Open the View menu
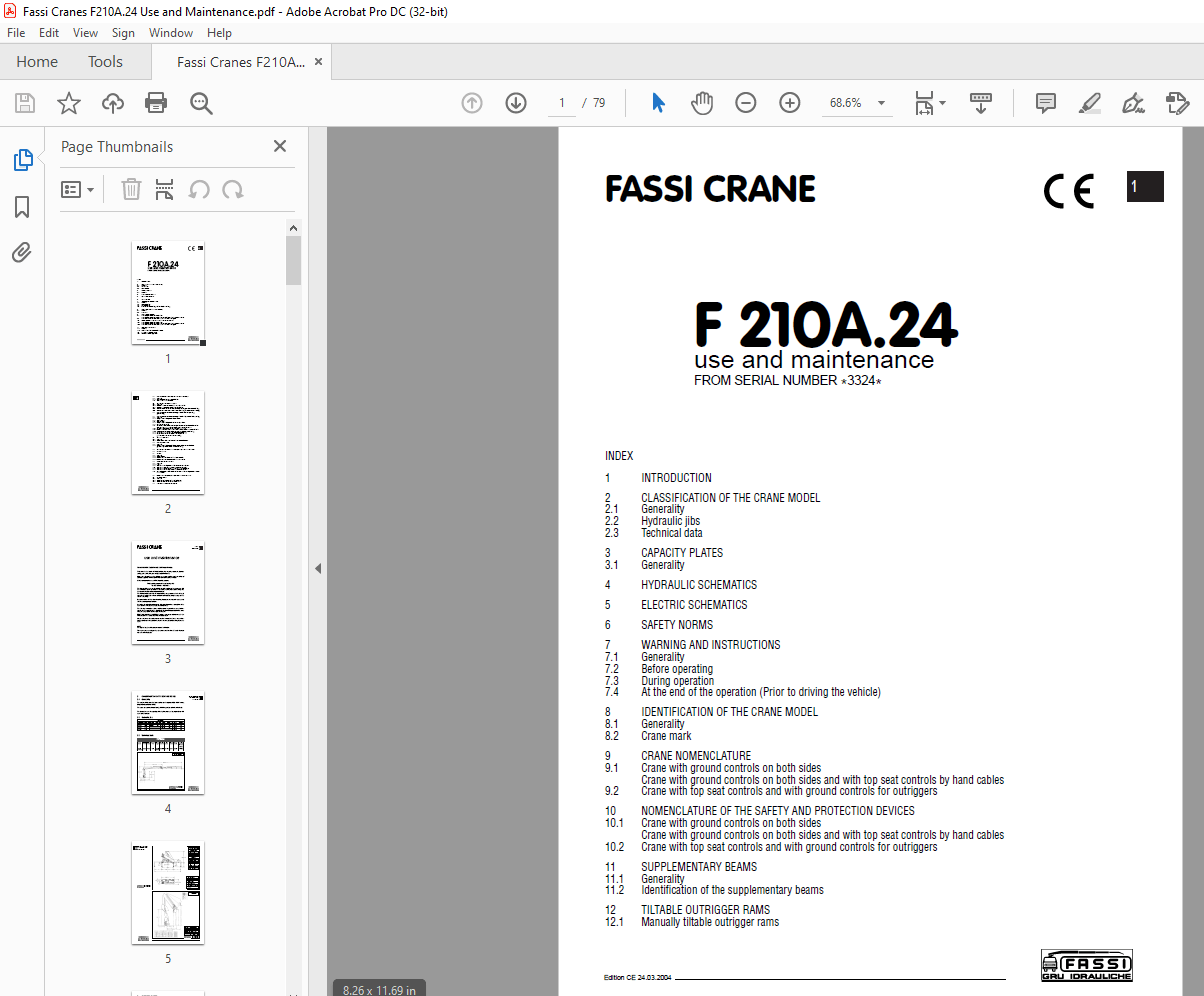1204x996 pixels. (85, 32)
